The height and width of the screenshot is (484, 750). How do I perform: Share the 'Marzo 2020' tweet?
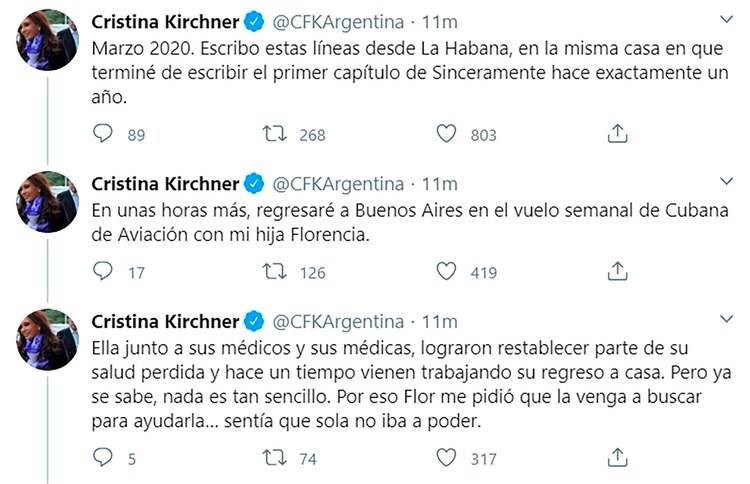(618, 134)
